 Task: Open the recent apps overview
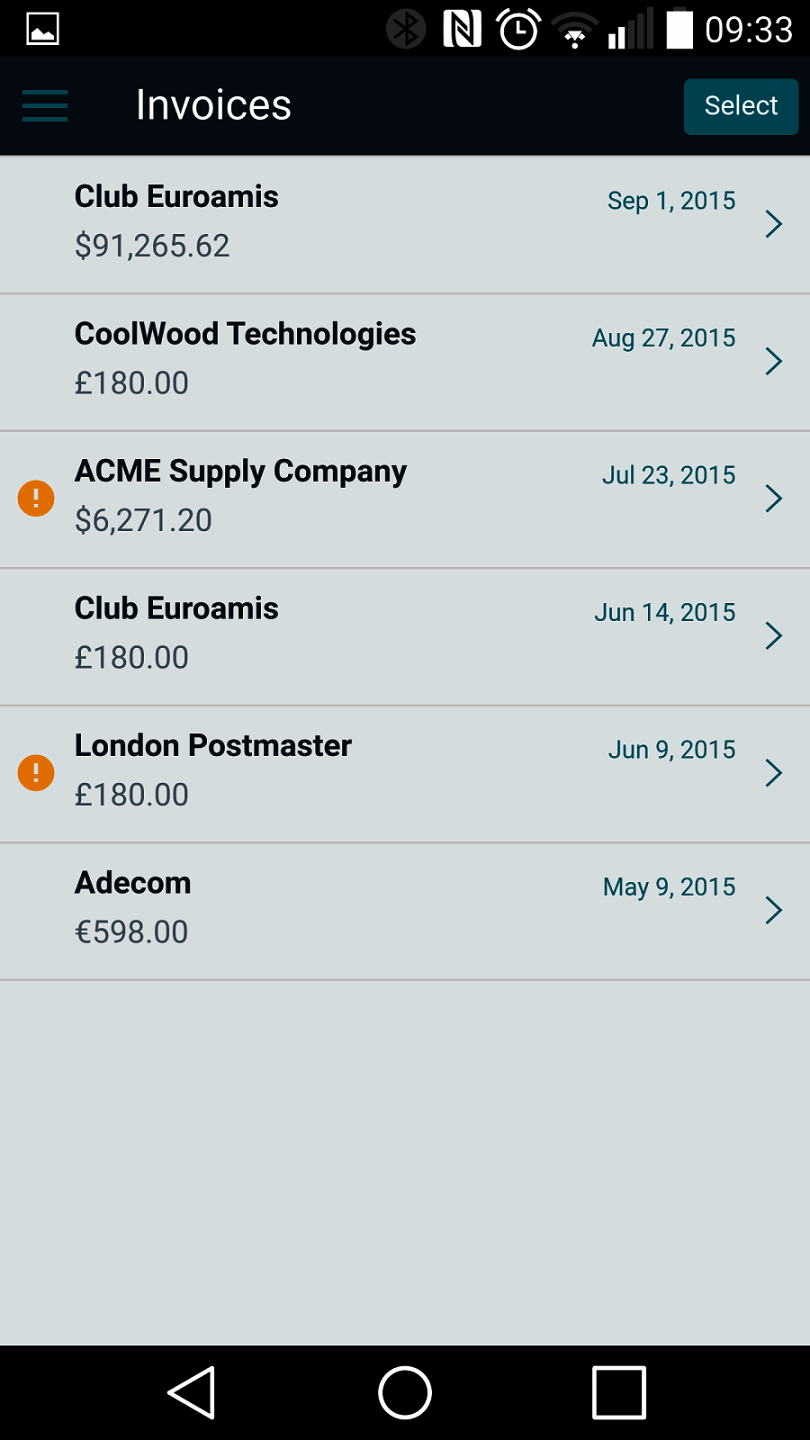click(619, 1392)
